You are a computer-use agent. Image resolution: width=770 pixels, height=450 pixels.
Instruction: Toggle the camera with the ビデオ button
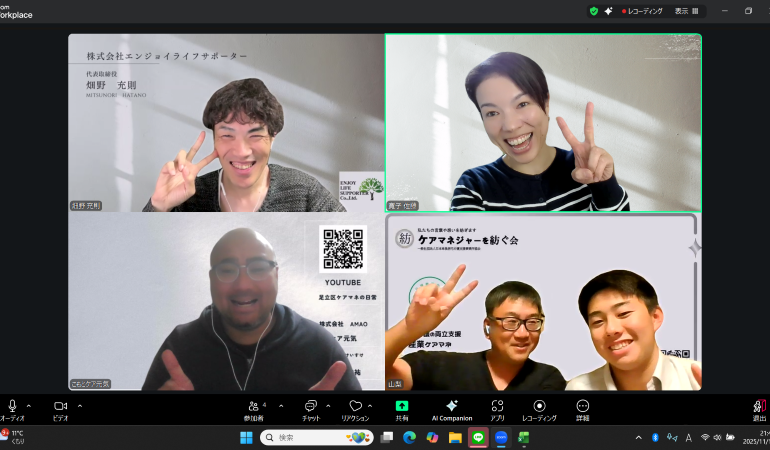click(x=60, y=406)
